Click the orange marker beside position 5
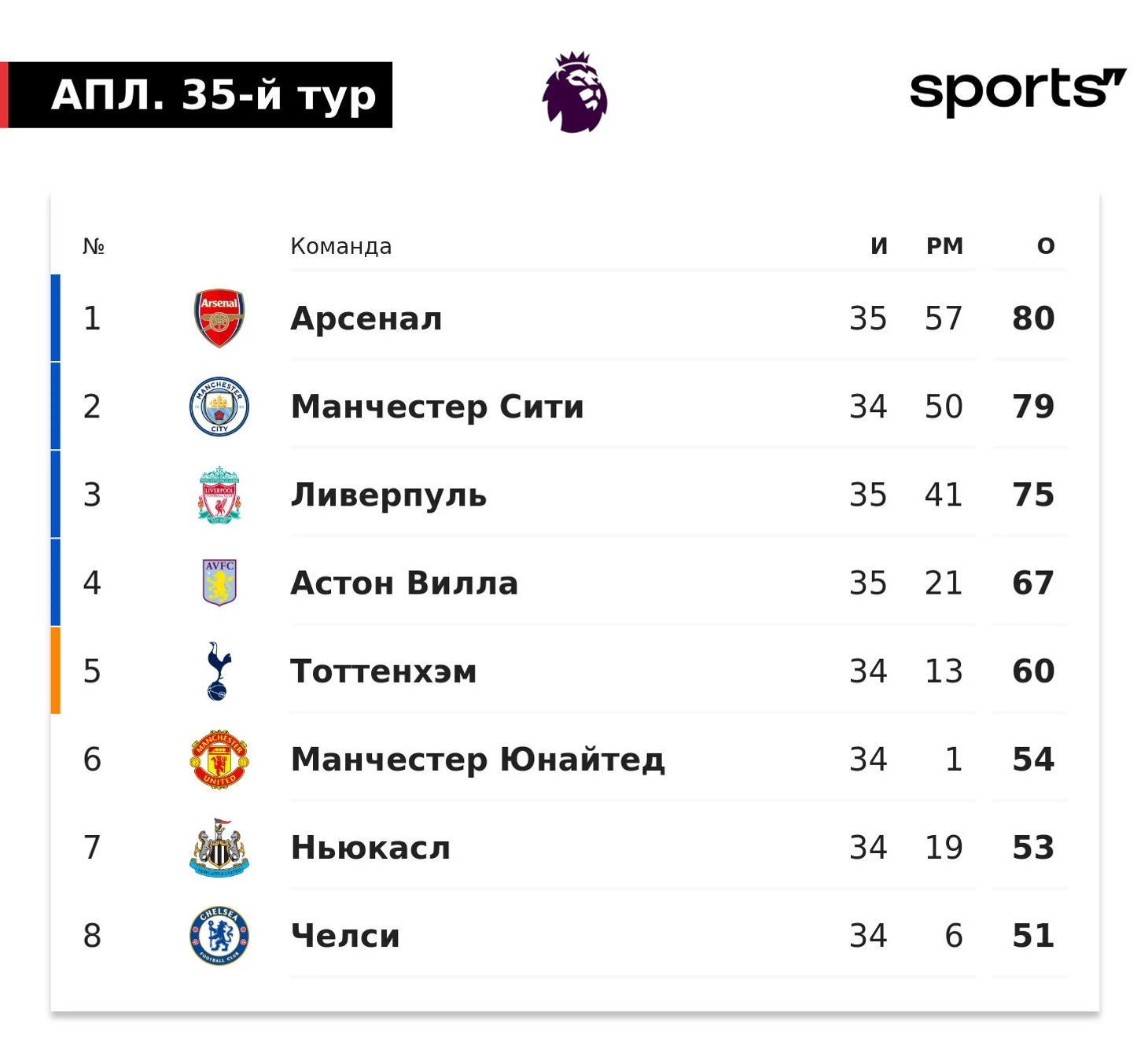This screenshot has height=1049, width=1148. coord(55,670)
